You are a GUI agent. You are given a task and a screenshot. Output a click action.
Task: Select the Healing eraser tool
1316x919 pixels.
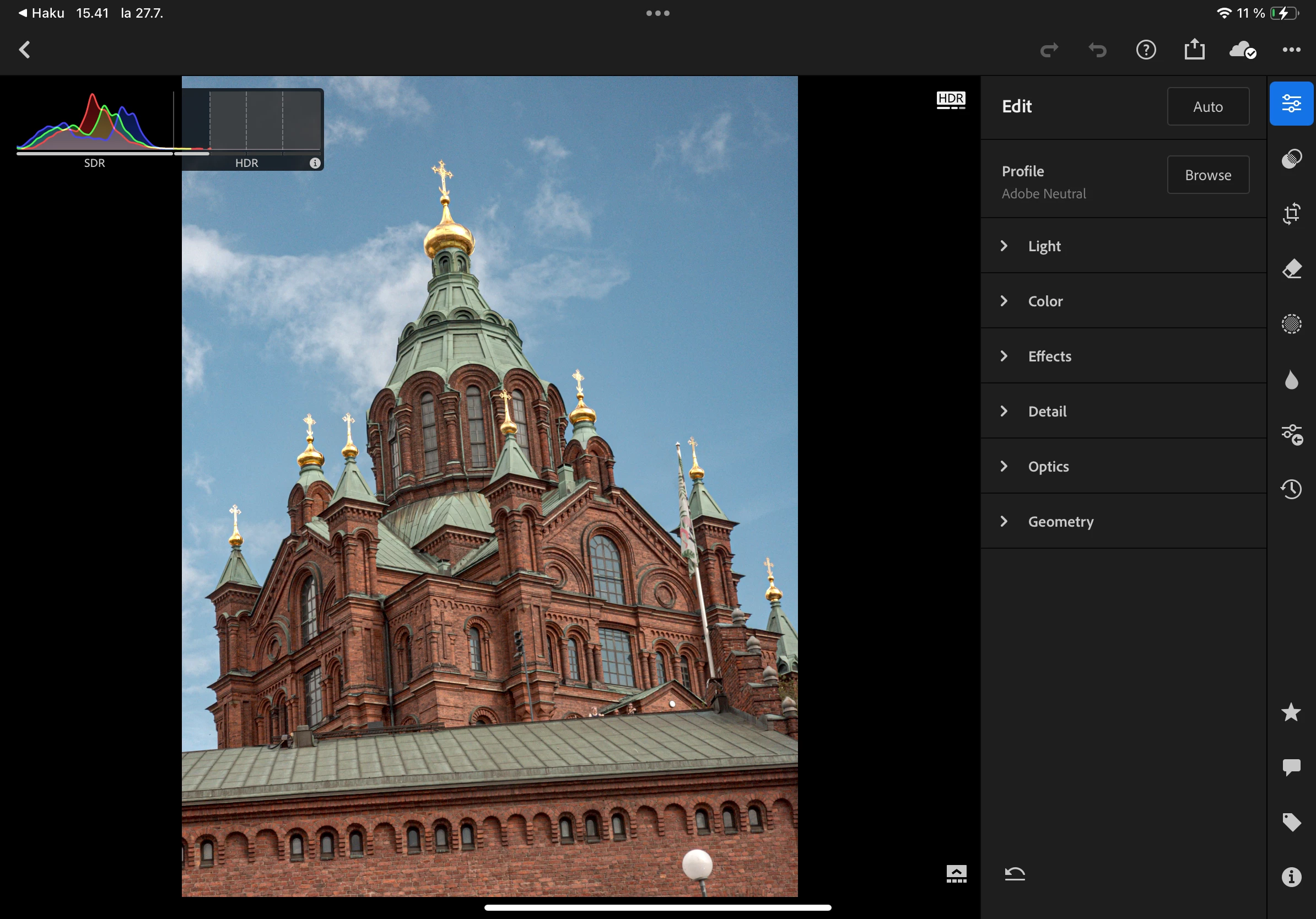pyautogui.click(x=1291, y=269)
